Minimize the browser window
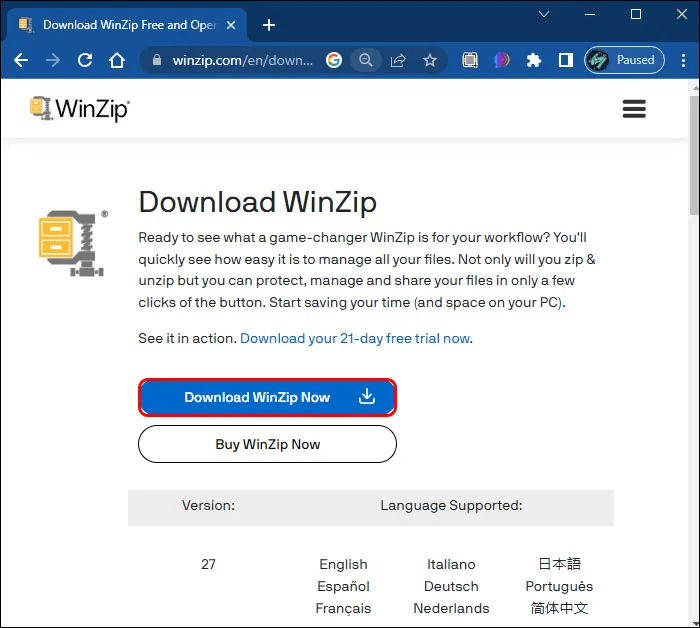The width and height of the screenshot is (700, 628). tap(590, 14)
